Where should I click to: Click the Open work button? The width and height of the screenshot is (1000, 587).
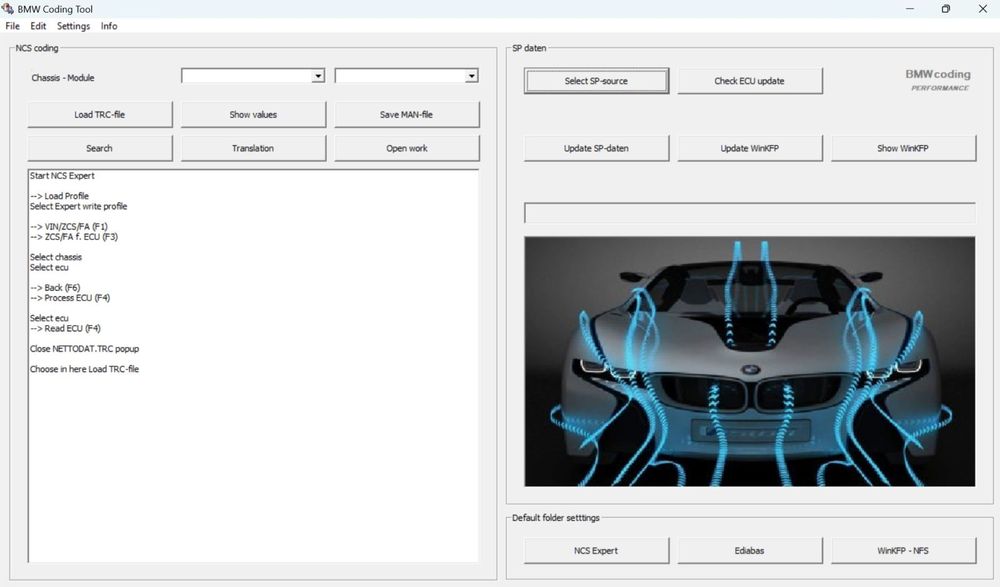pos(406,148)
